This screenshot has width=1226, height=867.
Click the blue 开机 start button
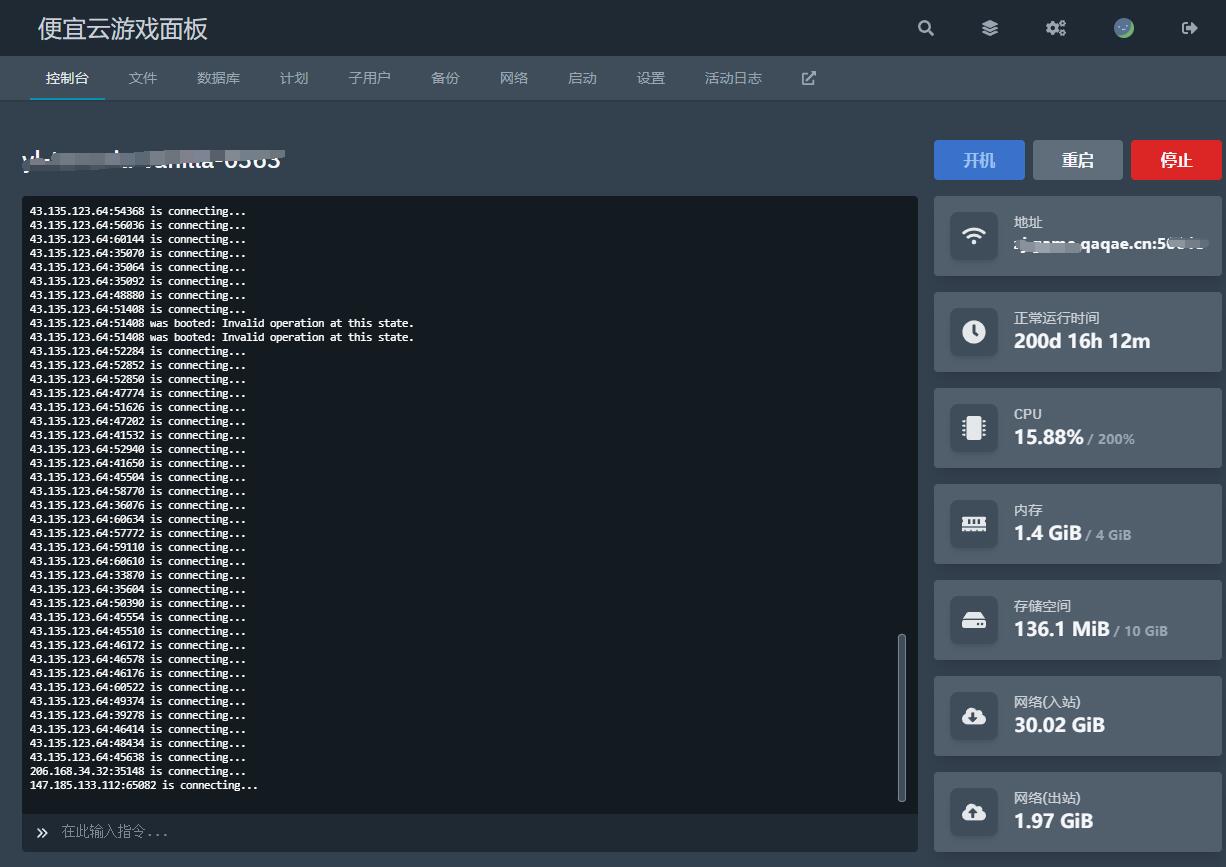pyautogui.click(x=979, y=160)
